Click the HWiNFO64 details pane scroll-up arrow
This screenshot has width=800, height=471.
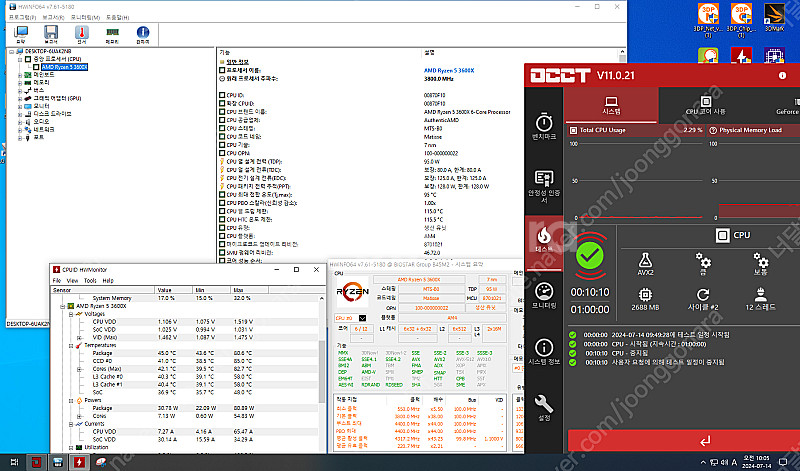[622, 52]
